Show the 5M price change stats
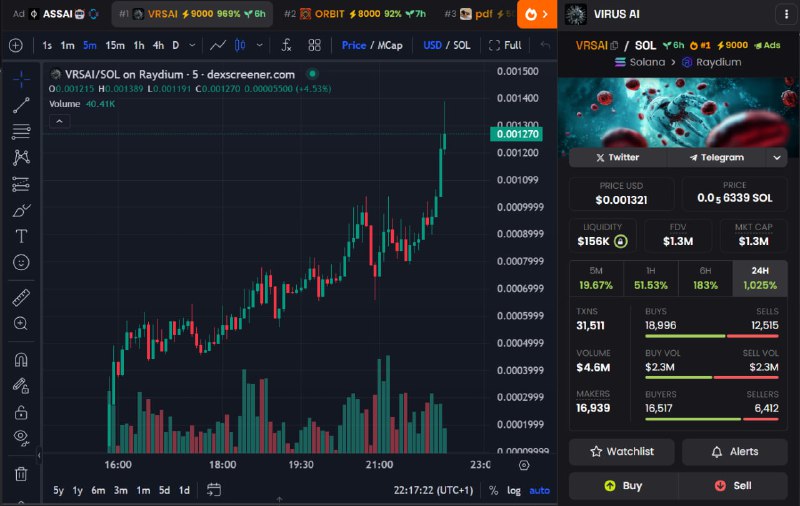Image resolution: width=800 pixels, height=506 pixels. (x=596, y=278)
